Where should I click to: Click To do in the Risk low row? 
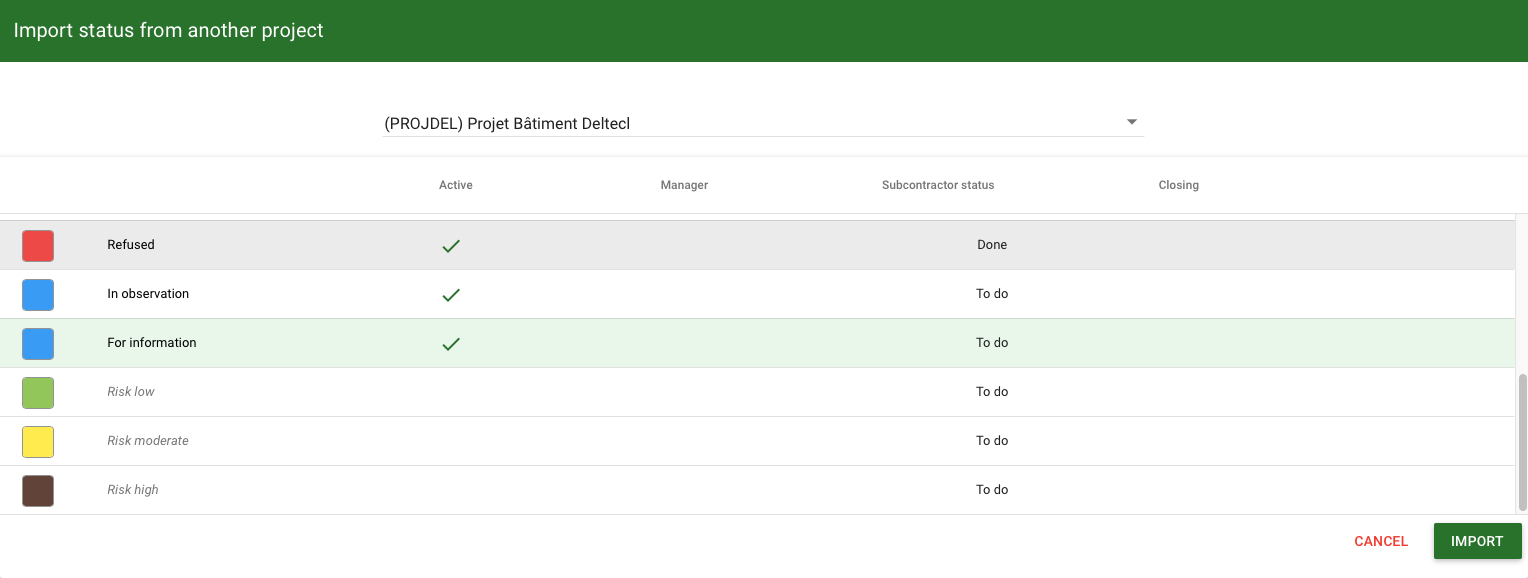(992, 391)
